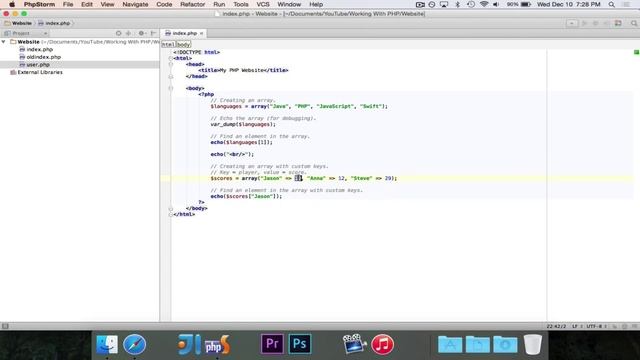The height and width of the screenshot is (360, 640).
Task: Click the var_dump($languages) line
Action: 243,124
